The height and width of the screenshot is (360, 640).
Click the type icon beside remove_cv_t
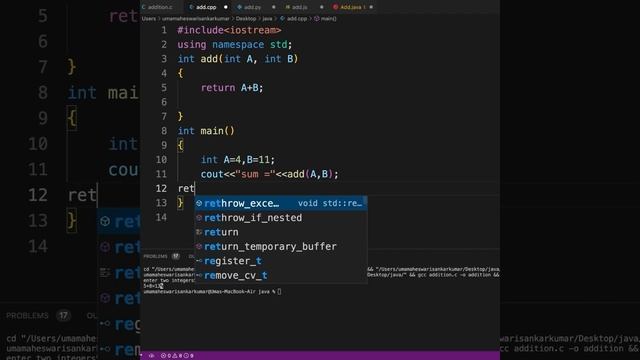pyautogui.click(x=199, y=276)
